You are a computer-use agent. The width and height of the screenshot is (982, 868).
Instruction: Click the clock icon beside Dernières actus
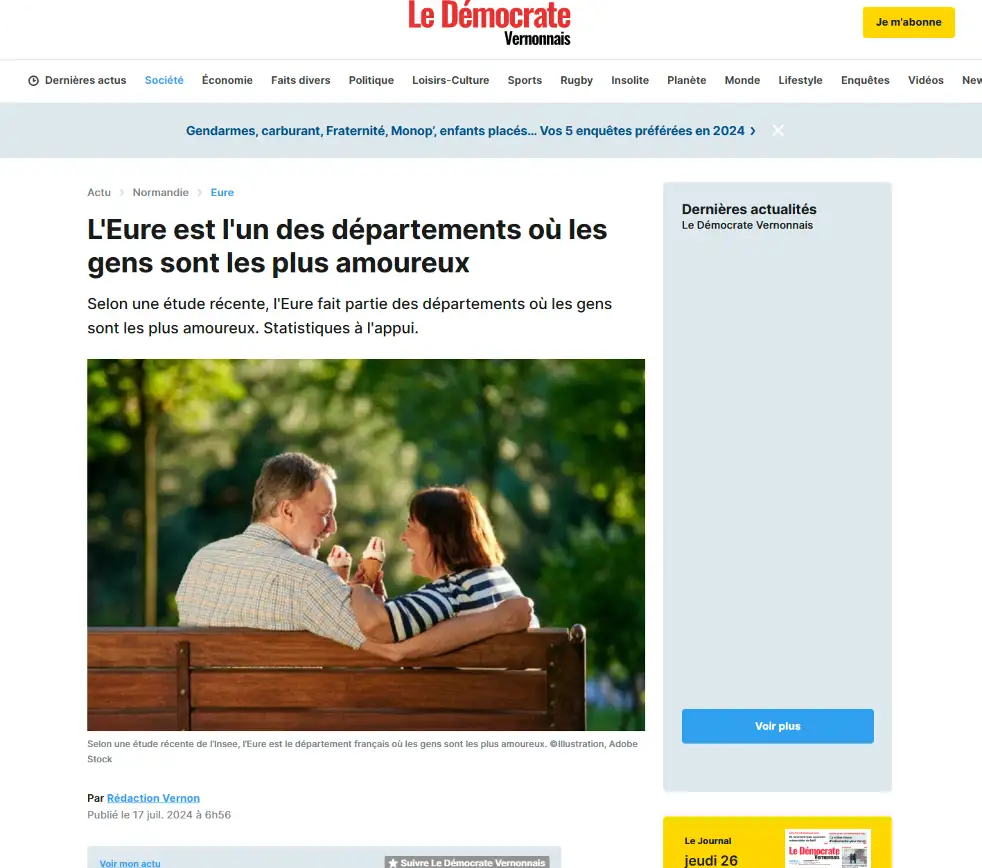pos(33,81)
